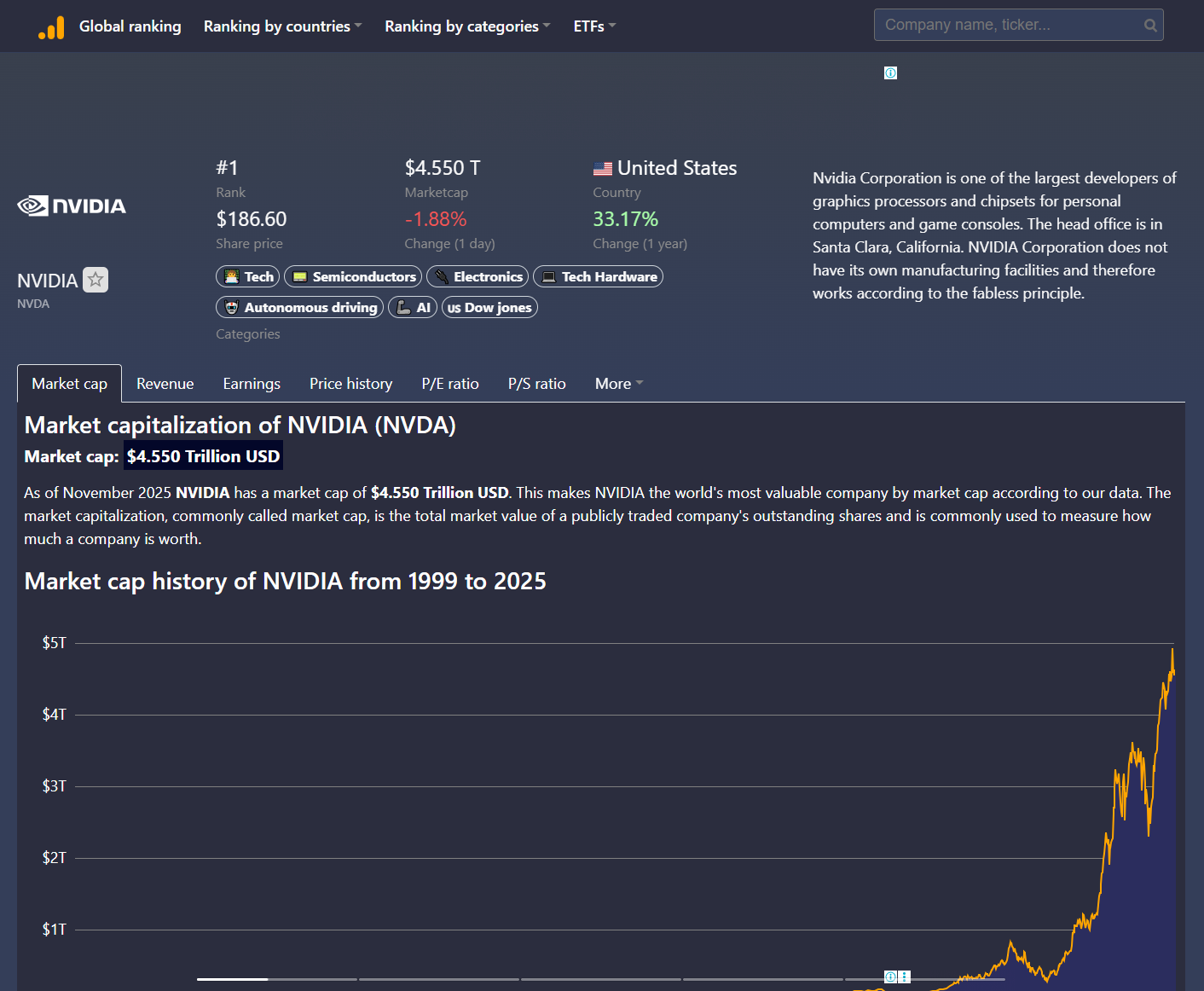1204x991 pixels.
Task: Open the Autonomous driving category tag
Action: point(300,308)
